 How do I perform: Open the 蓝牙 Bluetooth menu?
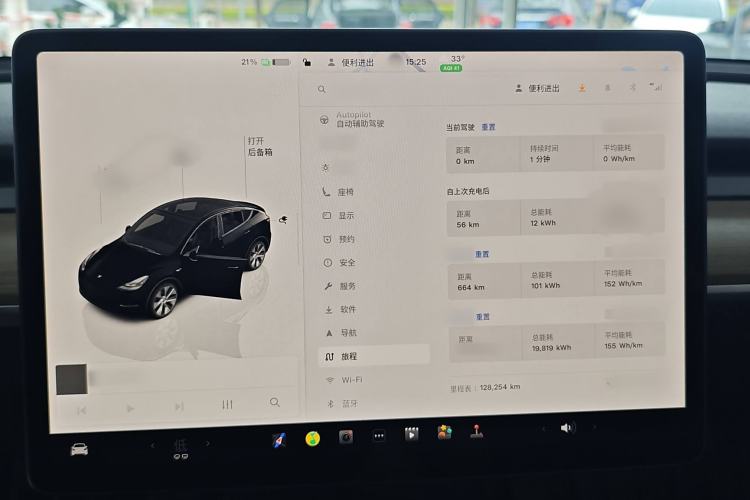tap(343, 404)
